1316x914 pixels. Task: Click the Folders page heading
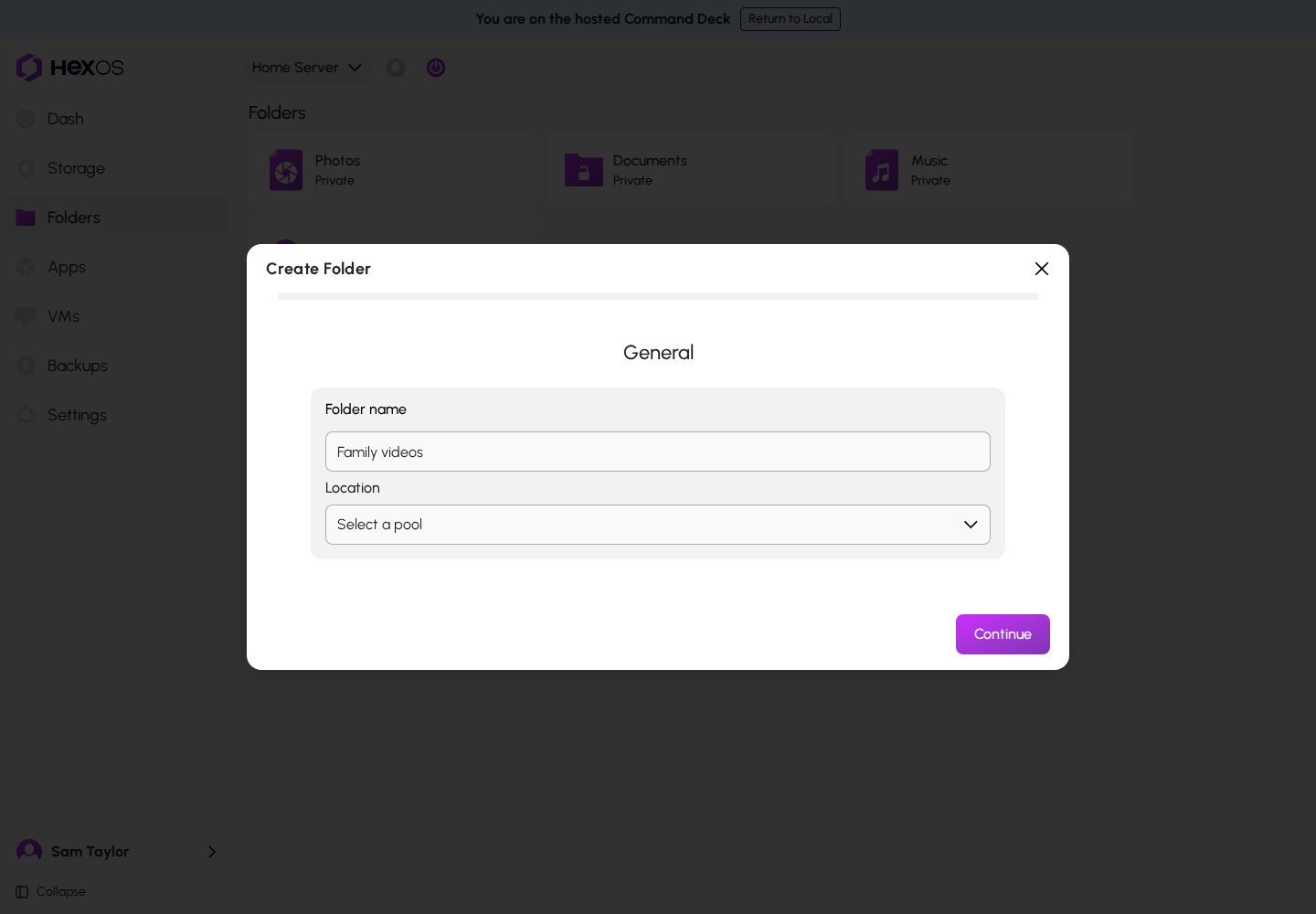tap(277, 112)
